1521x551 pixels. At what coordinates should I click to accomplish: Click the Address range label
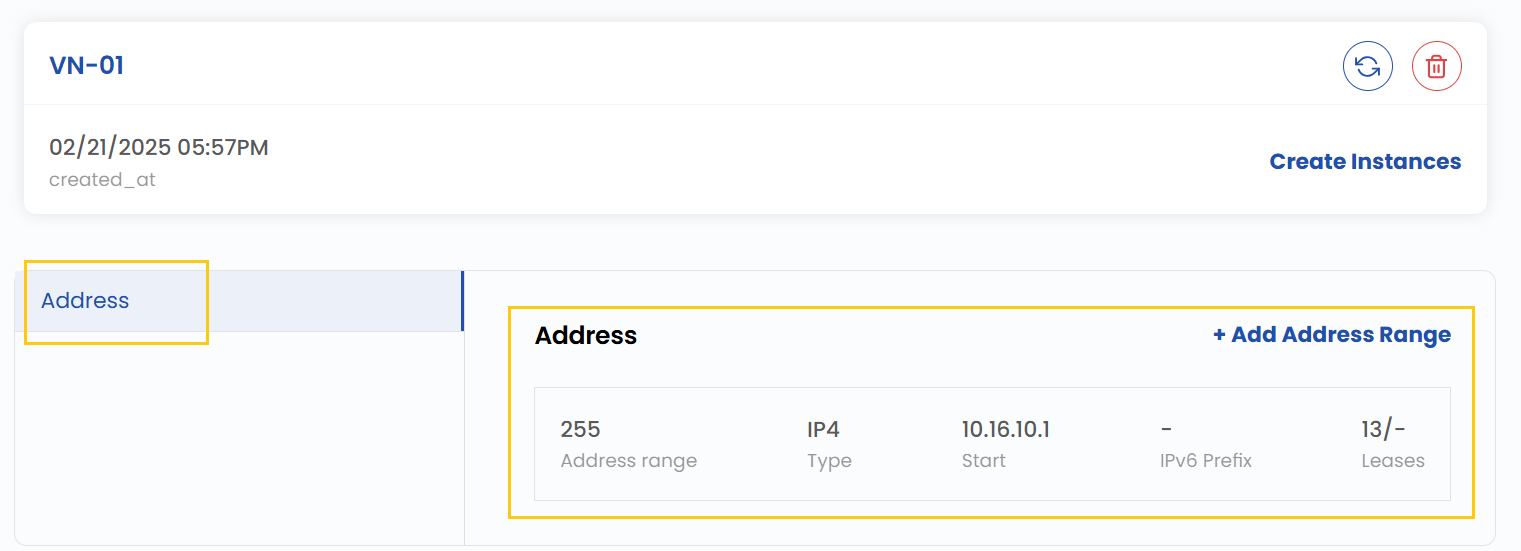pos(628,461)
